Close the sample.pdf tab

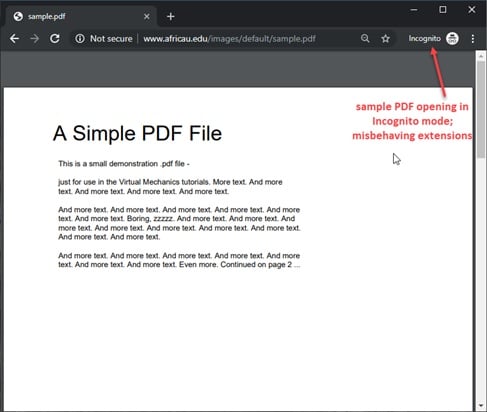pos(147,16)
